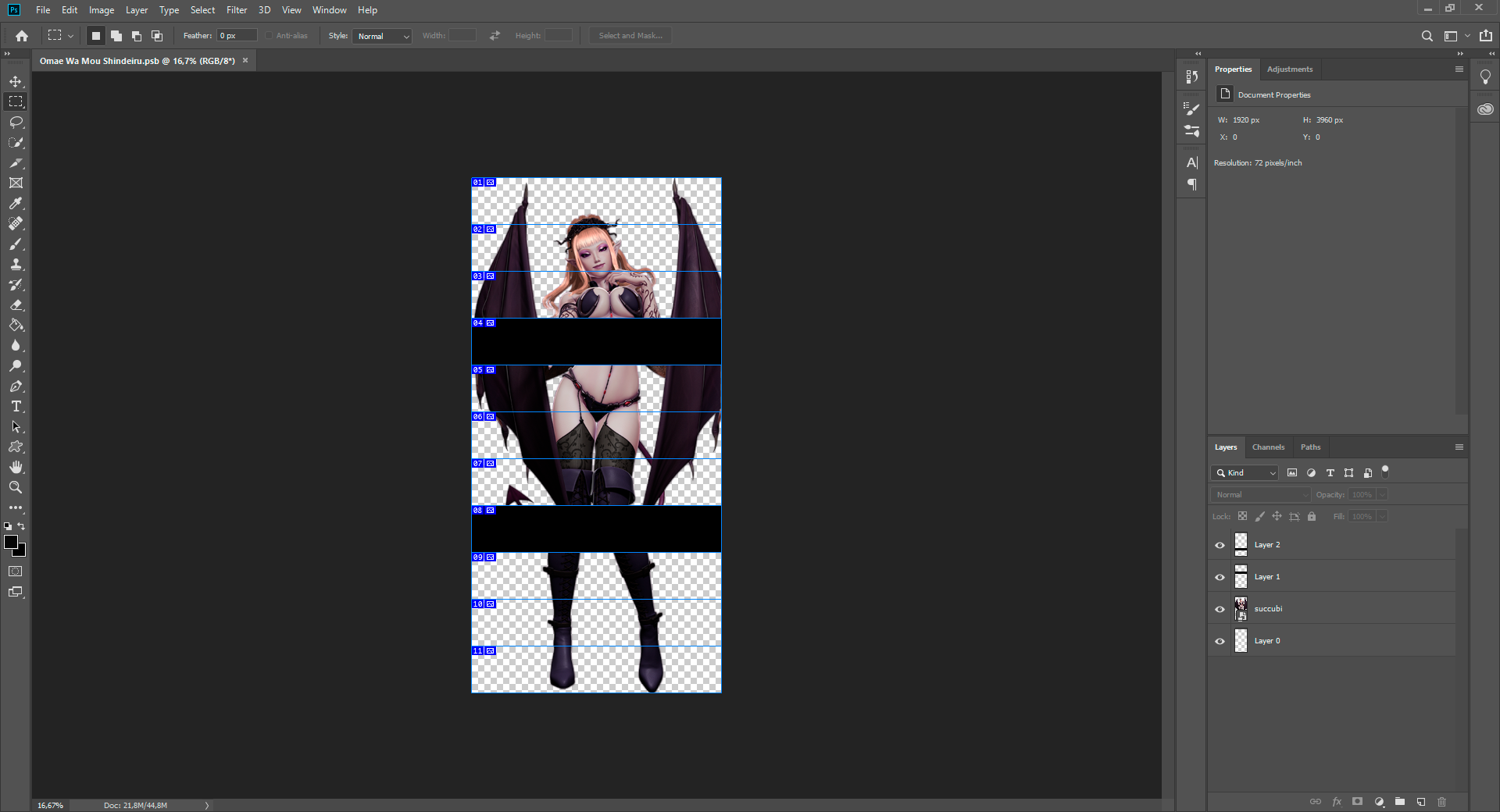Select the Zoom tool
This screenshot has height=812, width=1500.
(x=16, y=487)
